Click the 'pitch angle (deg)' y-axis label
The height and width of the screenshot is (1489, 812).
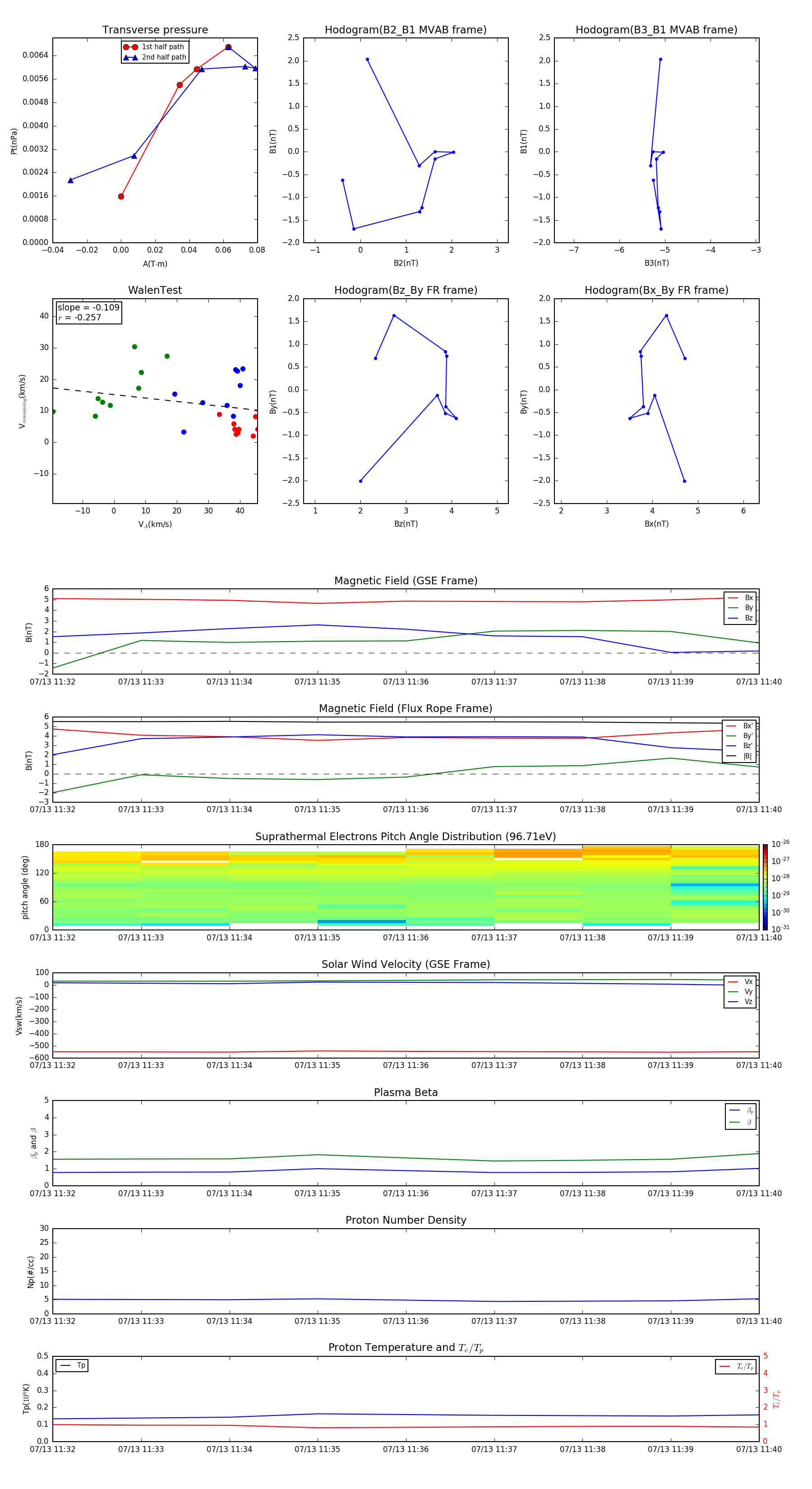[25, 887]
